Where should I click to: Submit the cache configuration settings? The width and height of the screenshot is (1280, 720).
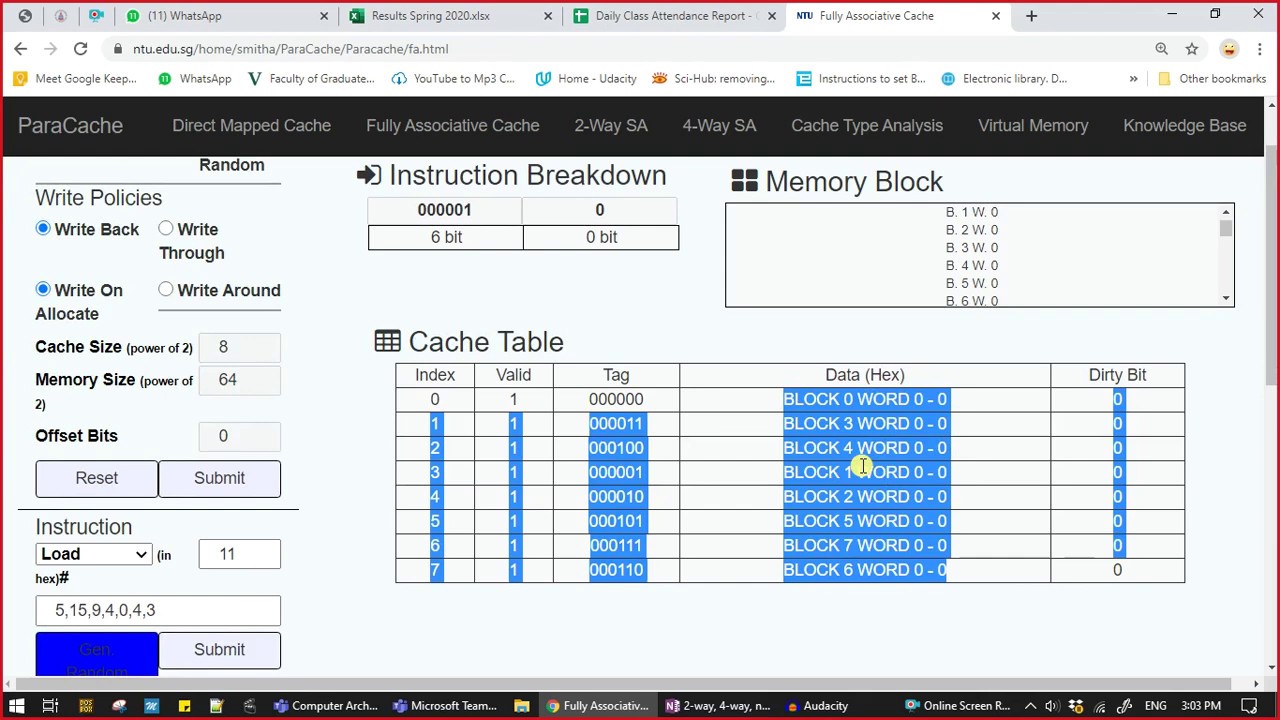219,478
